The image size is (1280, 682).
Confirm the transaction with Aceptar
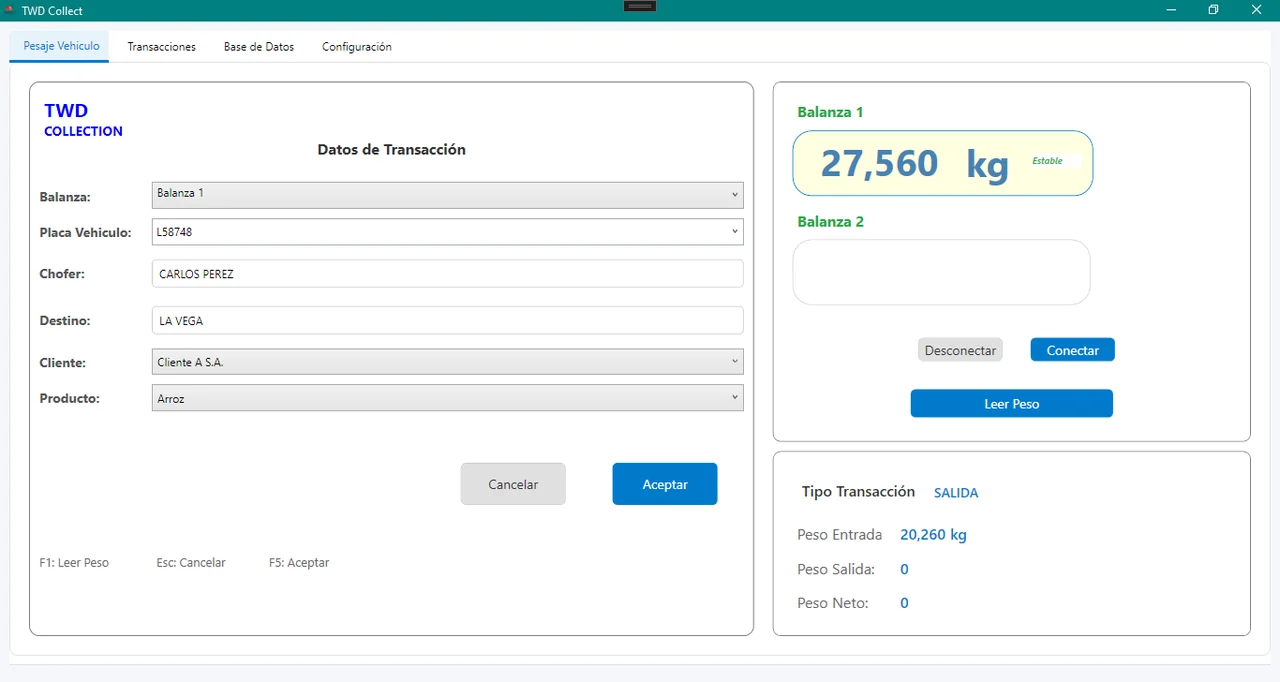coord(665,484)
